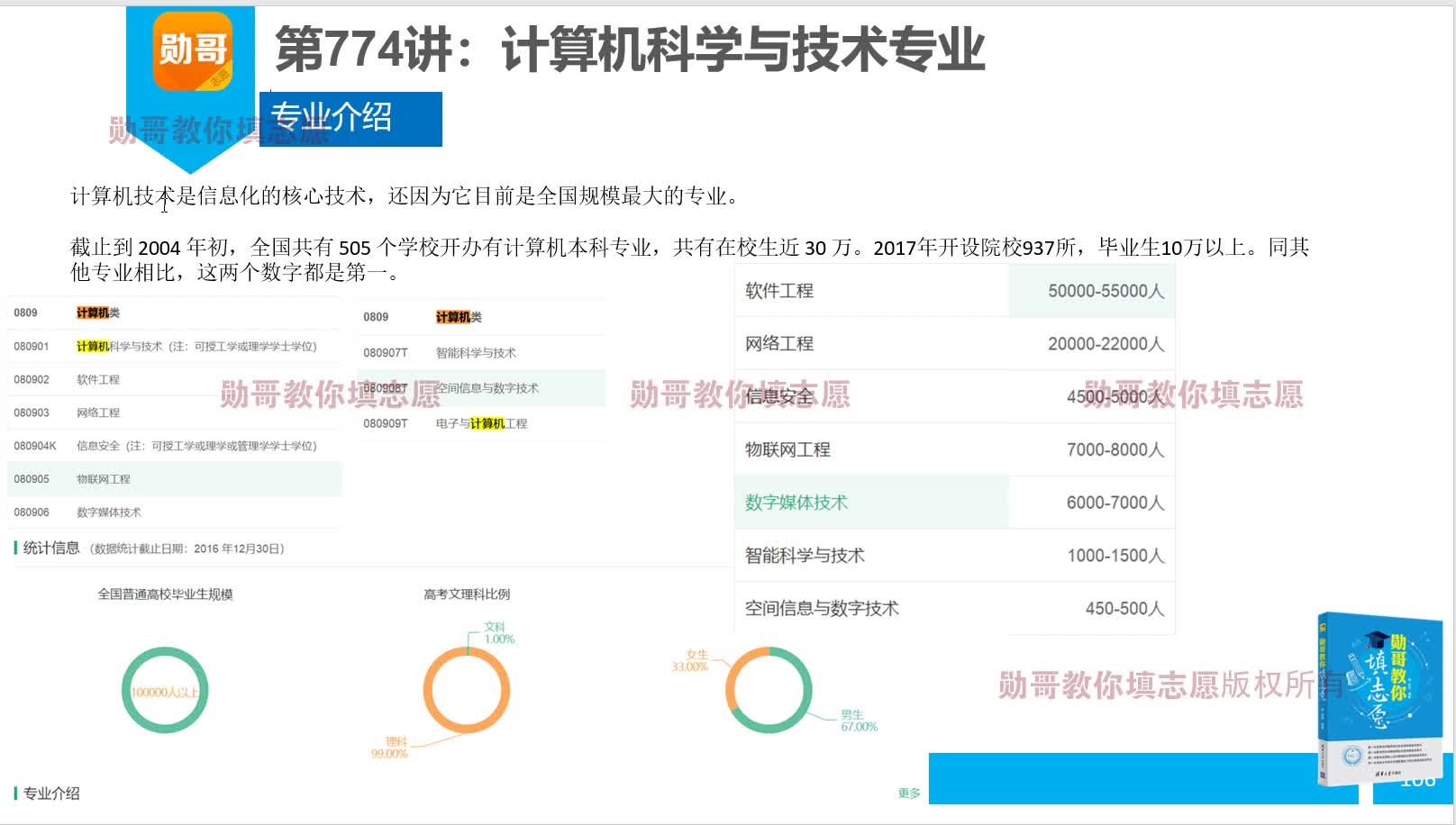Viewport: 1456px width, 825px height.
Task: Click the 450-500人 value cell
Action: tap(1124, 609)
